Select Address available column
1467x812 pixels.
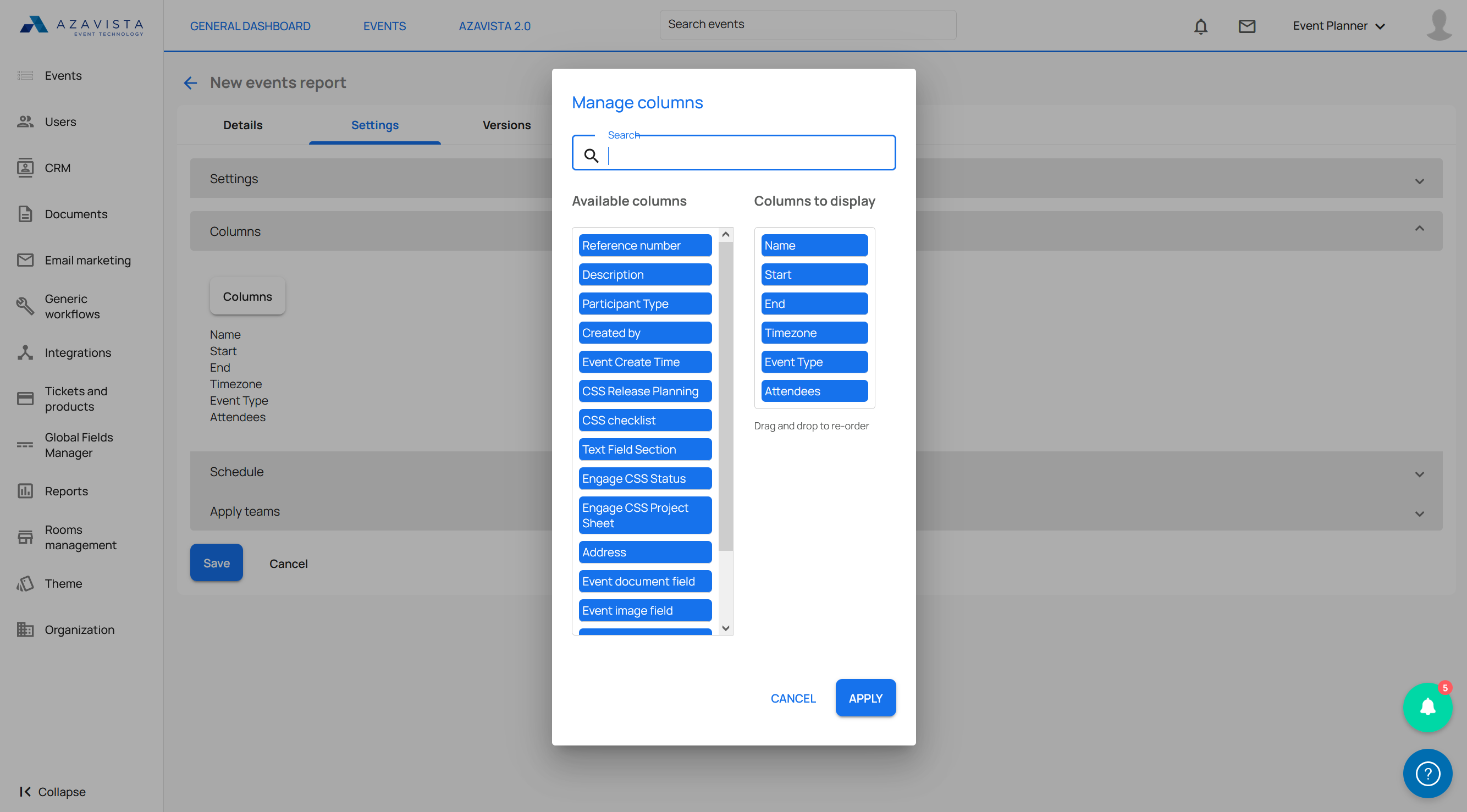point(645,552)
